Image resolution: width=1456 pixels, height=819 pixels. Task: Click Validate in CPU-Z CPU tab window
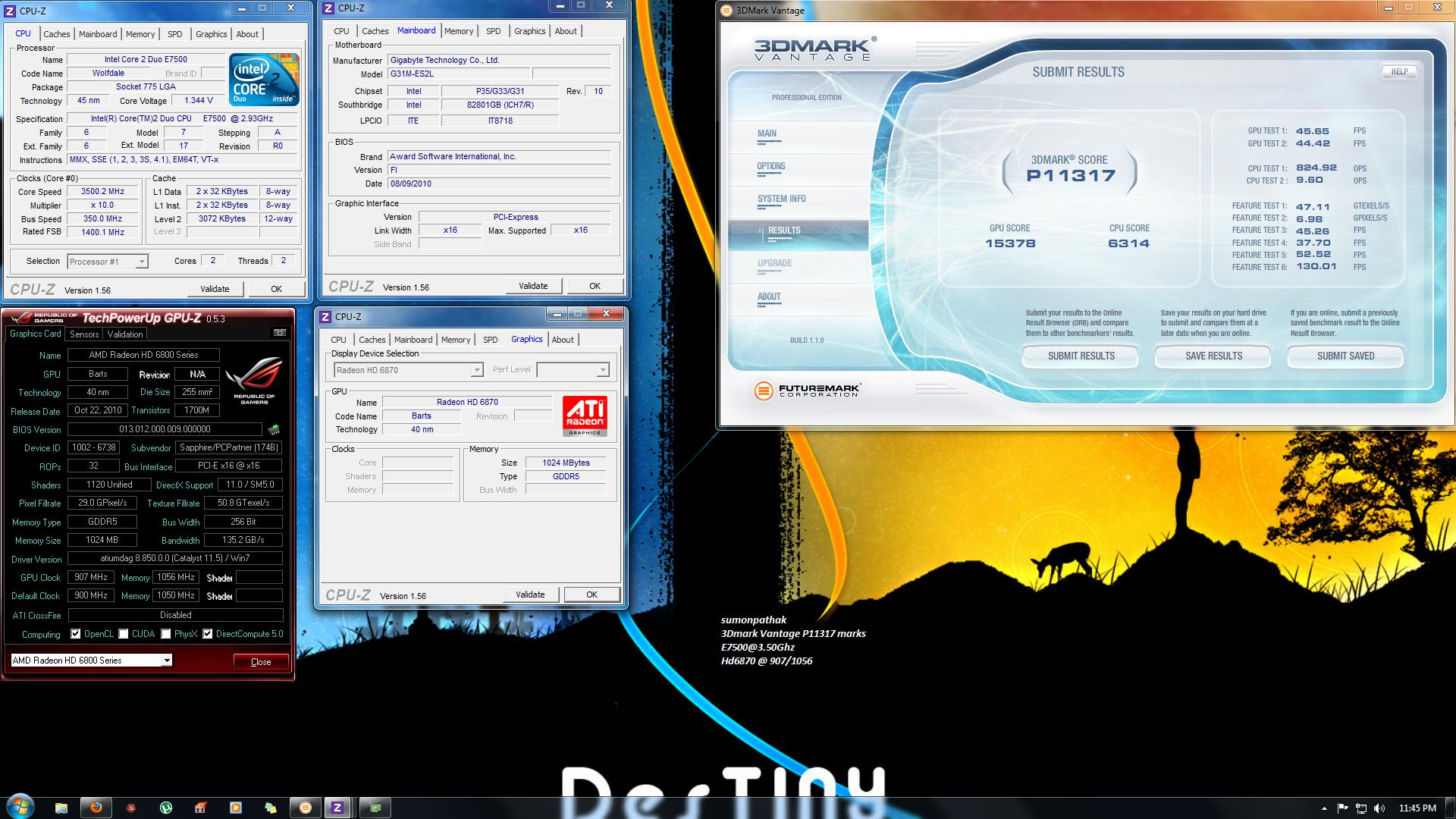[215, 289]
